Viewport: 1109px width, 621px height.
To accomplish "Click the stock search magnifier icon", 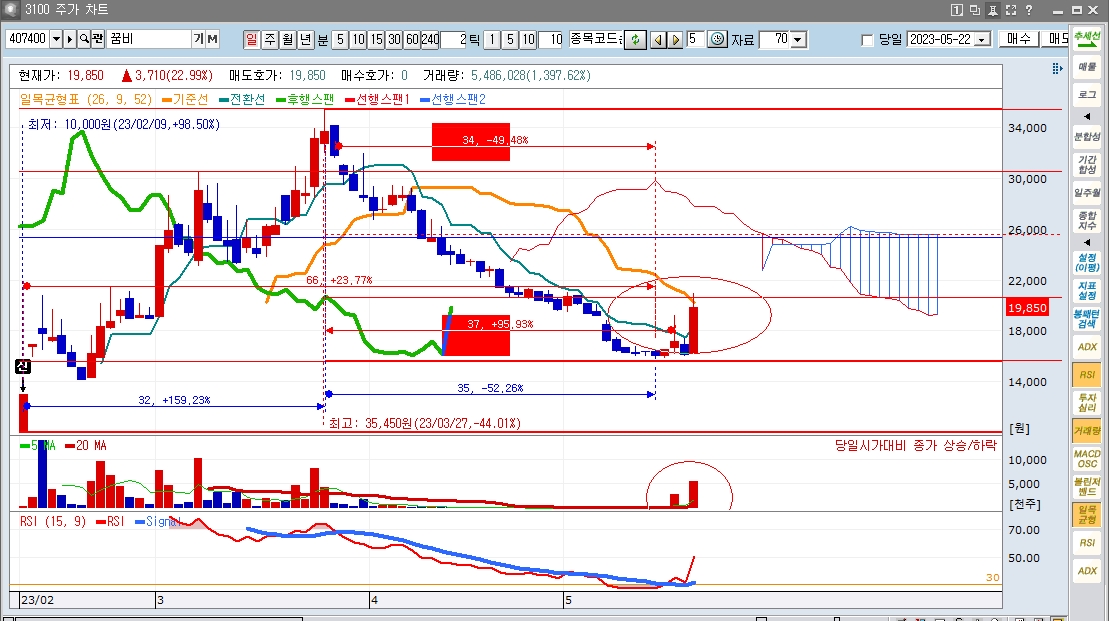I will click(84, 39).
